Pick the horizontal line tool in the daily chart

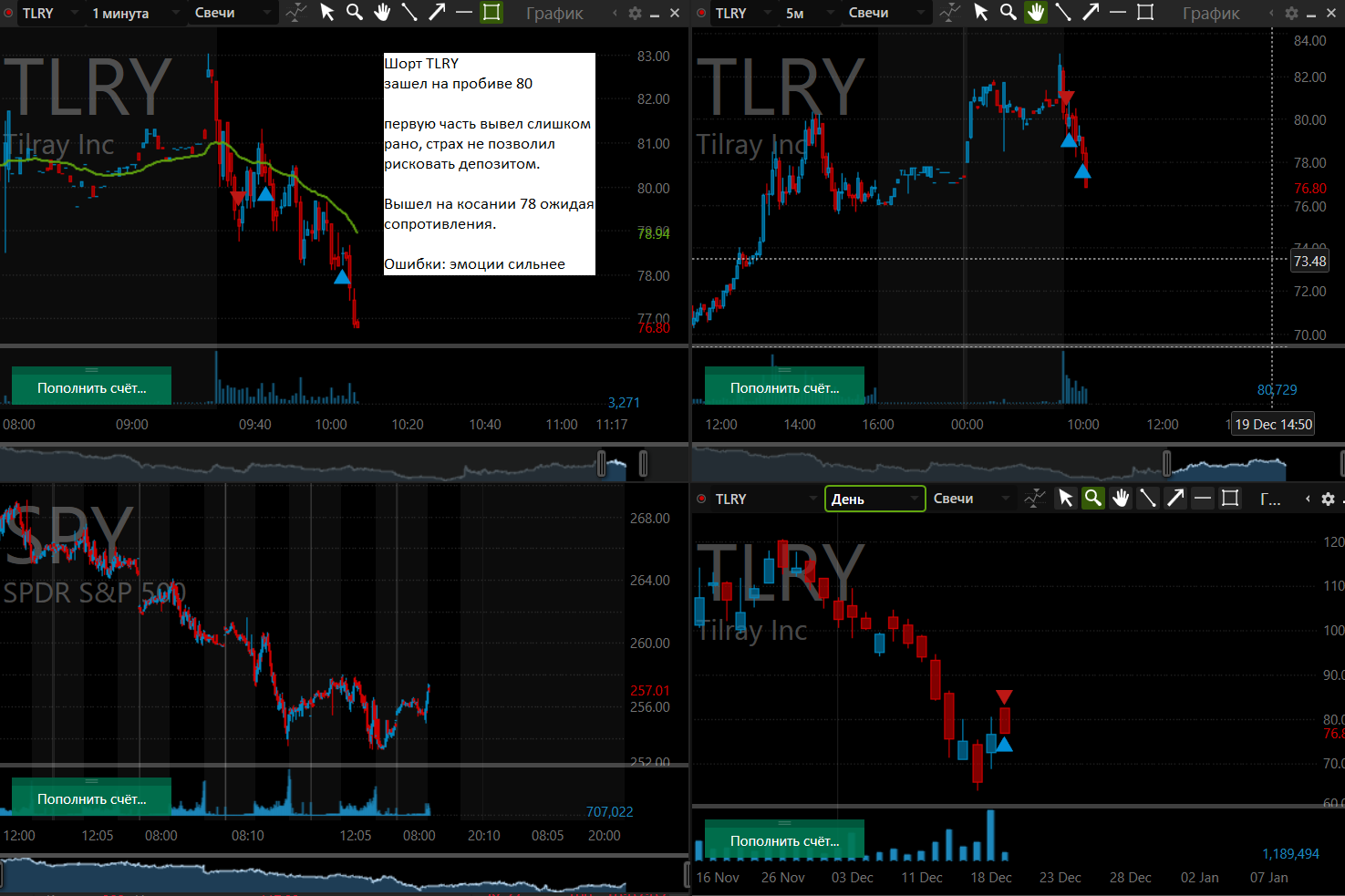(1203, 499)
